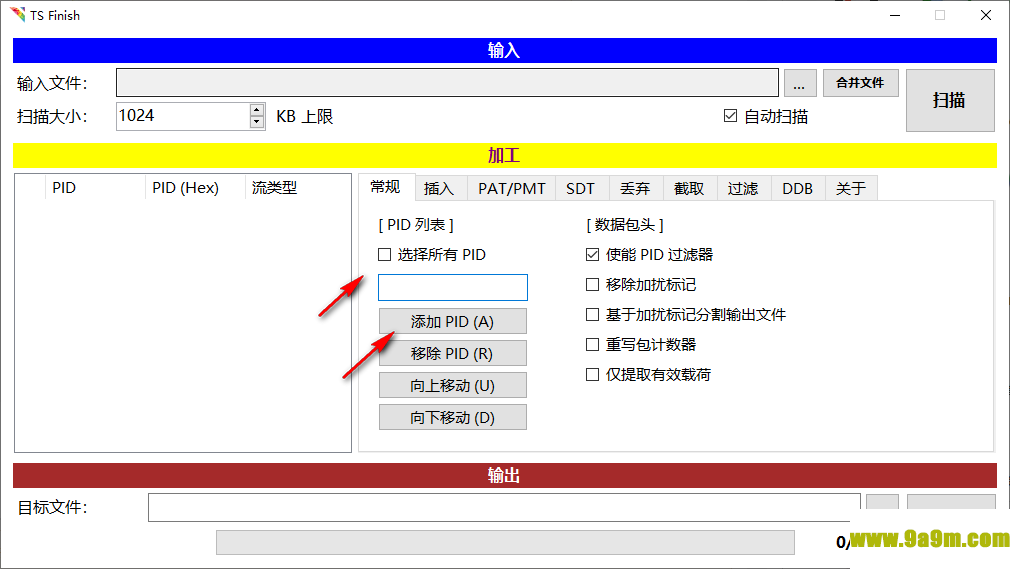
Task: Decrease scan size with down arrow
Action: 257,122
